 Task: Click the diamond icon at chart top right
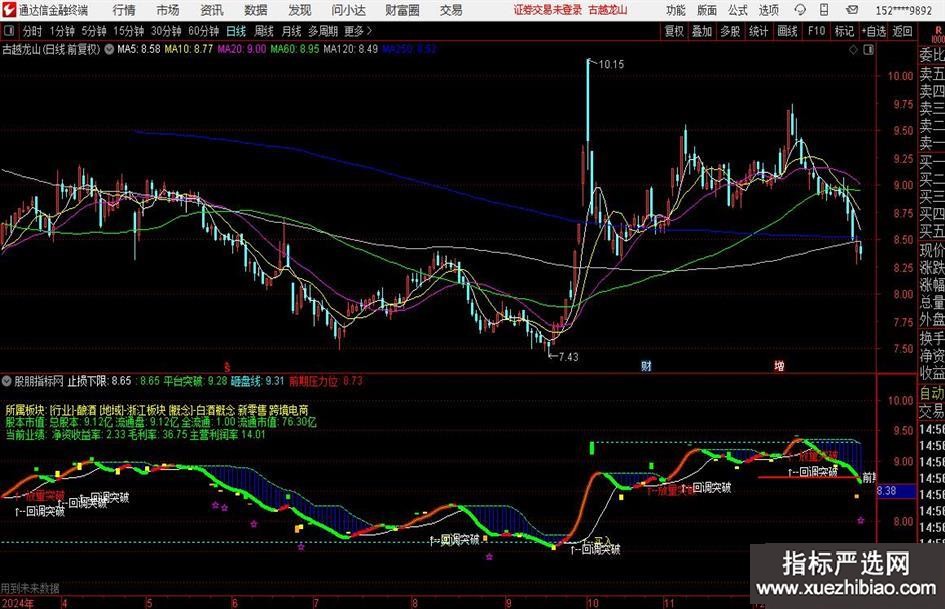pyautogui.click(x=853, y=49)
